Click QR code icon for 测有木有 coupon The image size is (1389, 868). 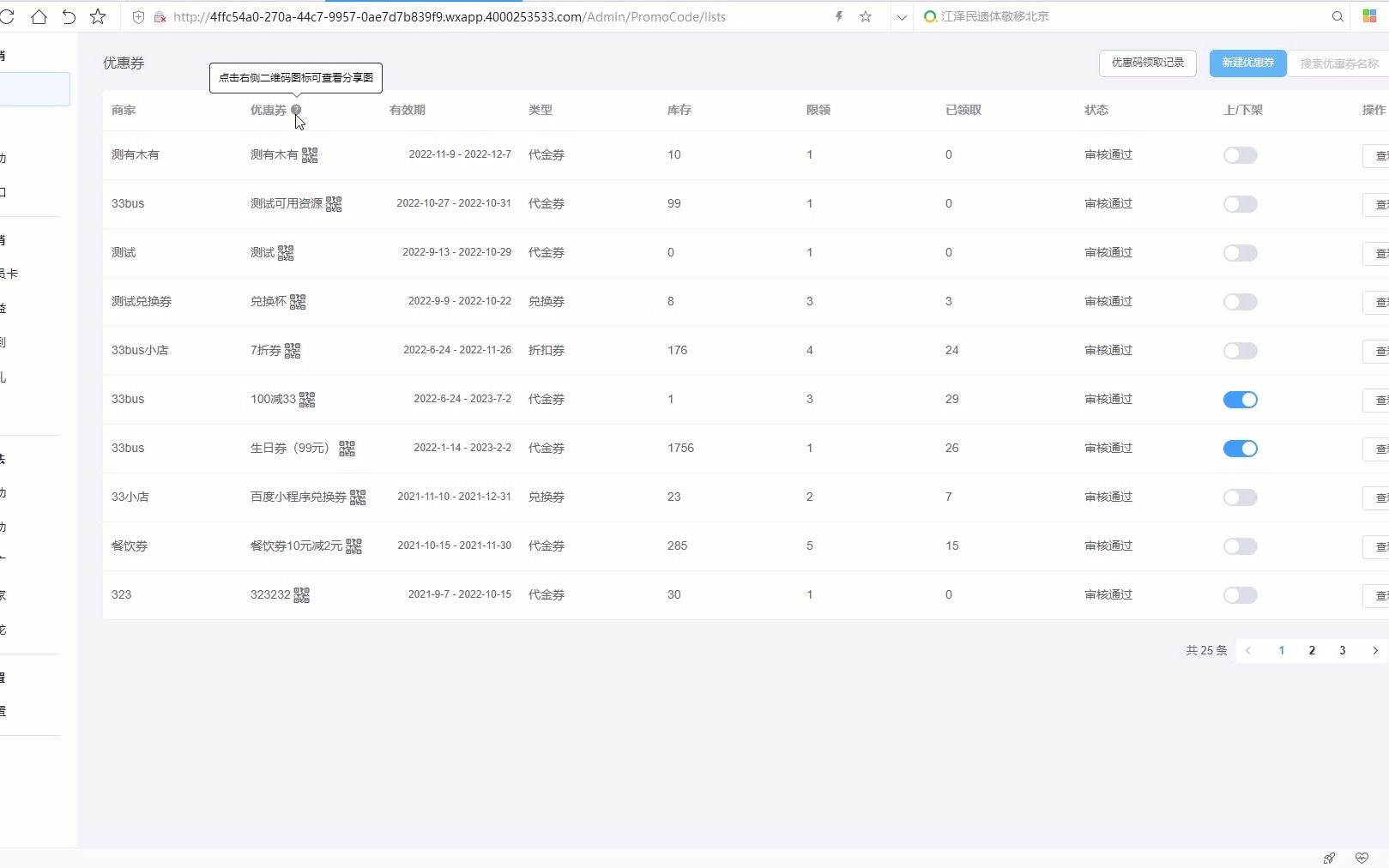point(310,155)
